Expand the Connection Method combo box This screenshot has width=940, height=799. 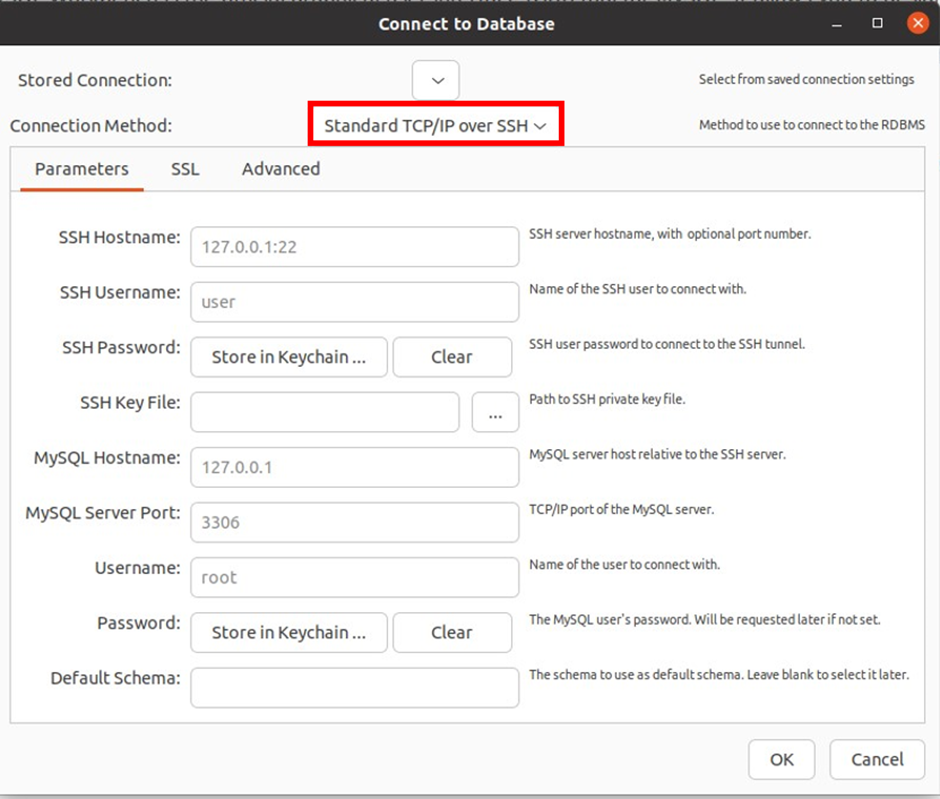click(x=436, y=125)
